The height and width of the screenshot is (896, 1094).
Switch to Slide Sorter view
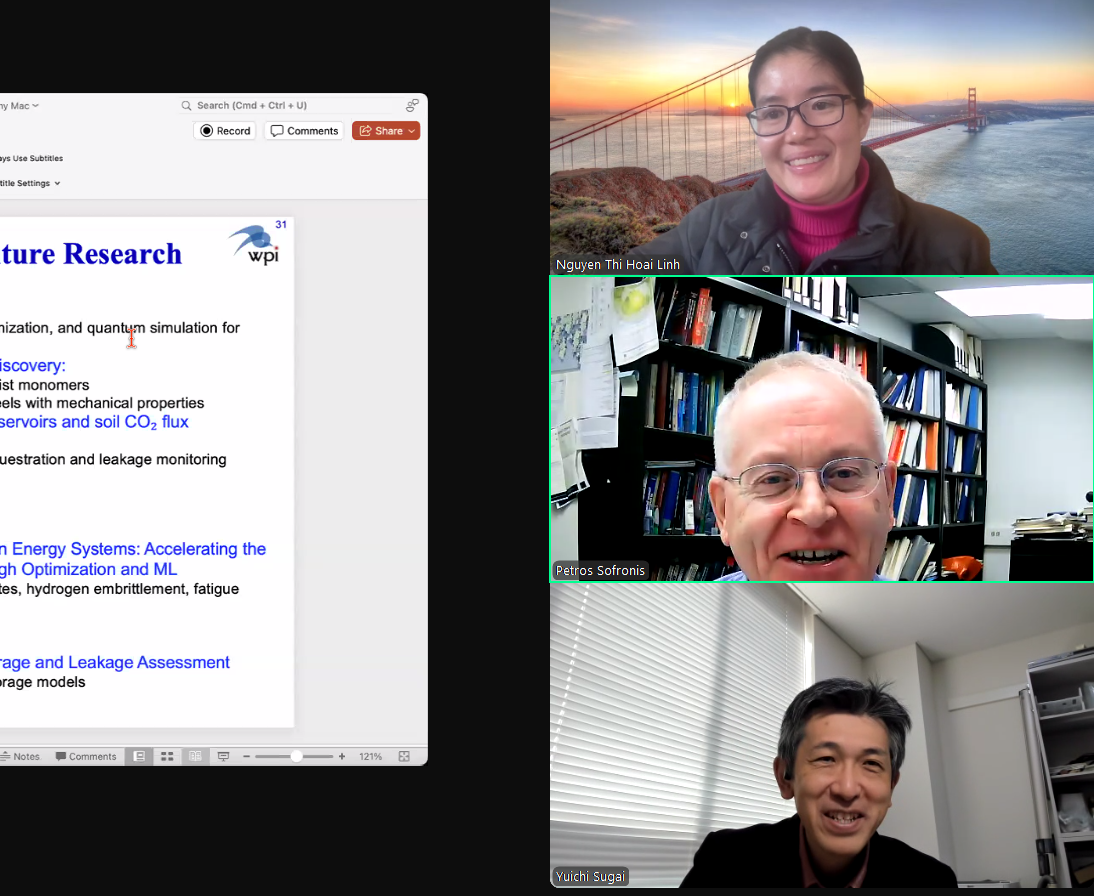click(x=167, y=757)
